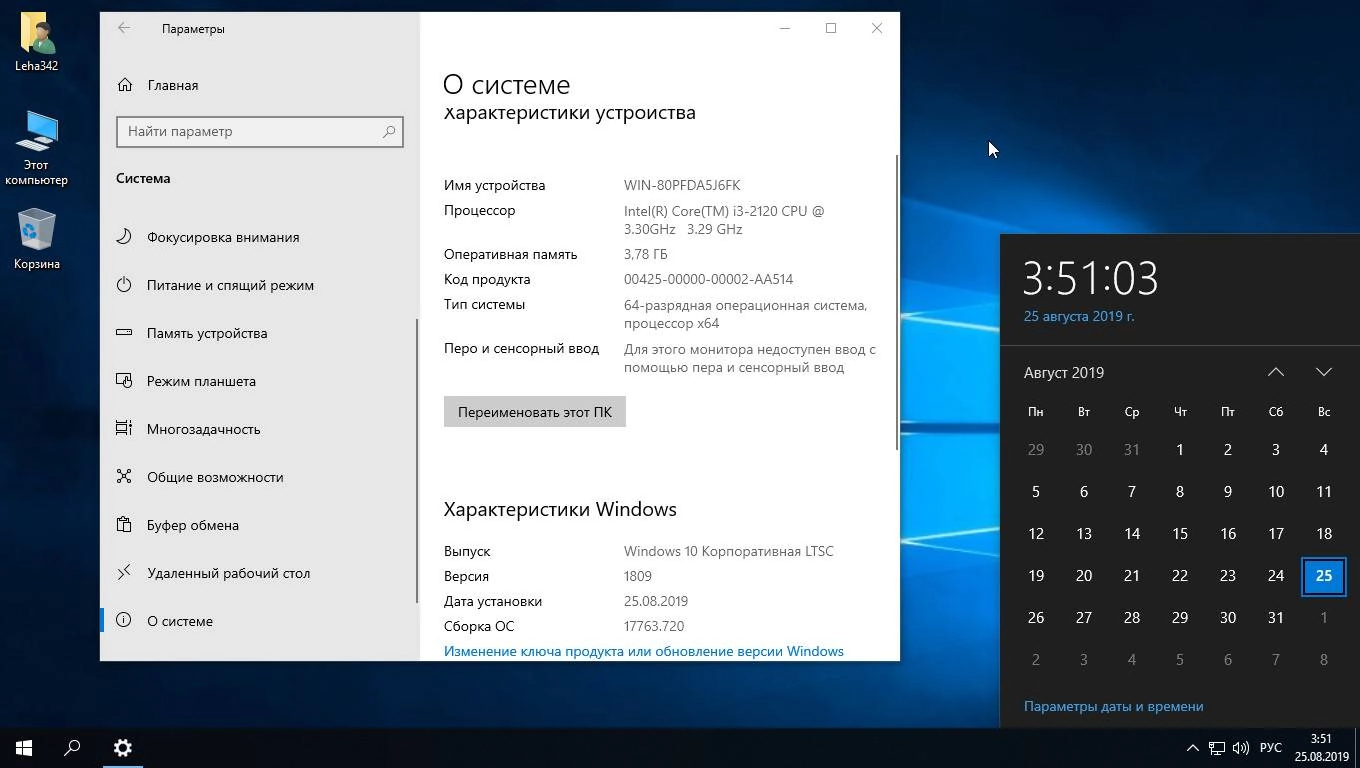The image size is (1360, 768).
Task: Select the Shared experiences (Общие возможности) icon
Action: [124, 477]
